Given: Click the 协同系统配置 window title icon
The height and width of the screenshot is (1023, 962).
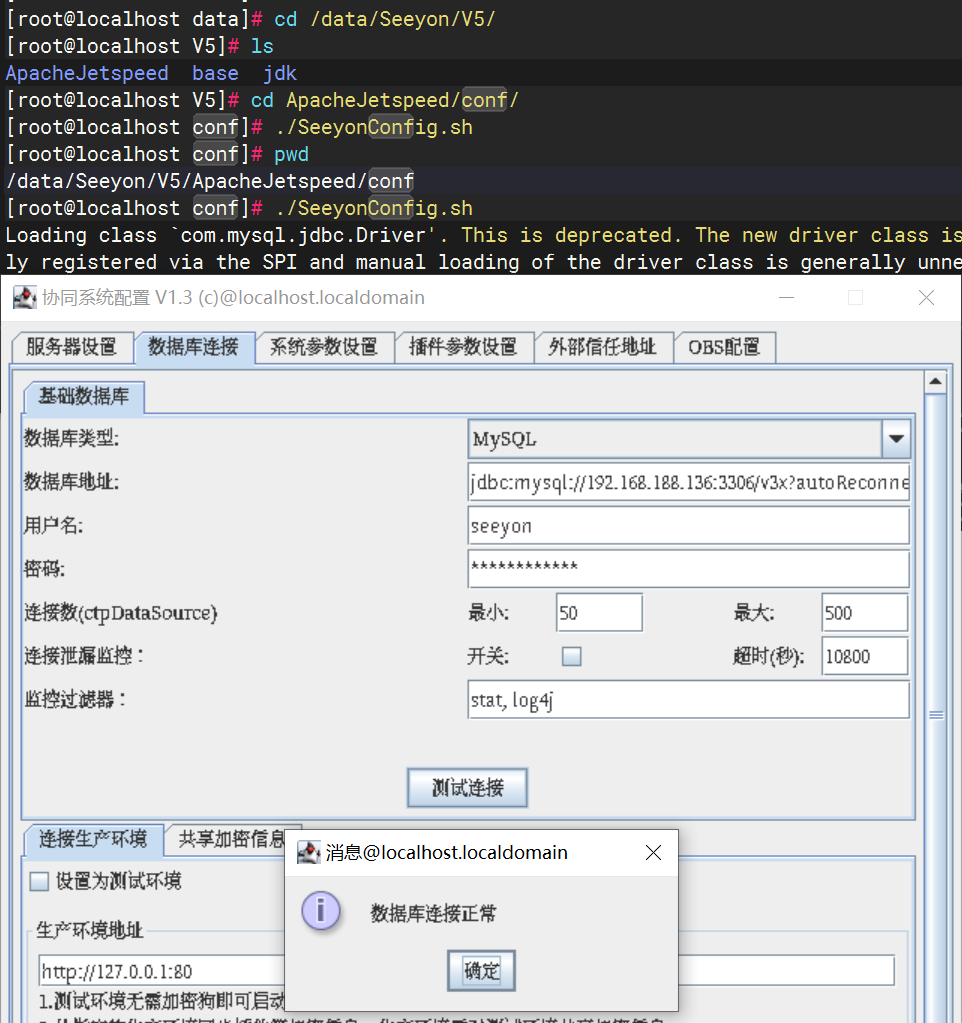Looking at the screenshot, I should tap(25, 298).
